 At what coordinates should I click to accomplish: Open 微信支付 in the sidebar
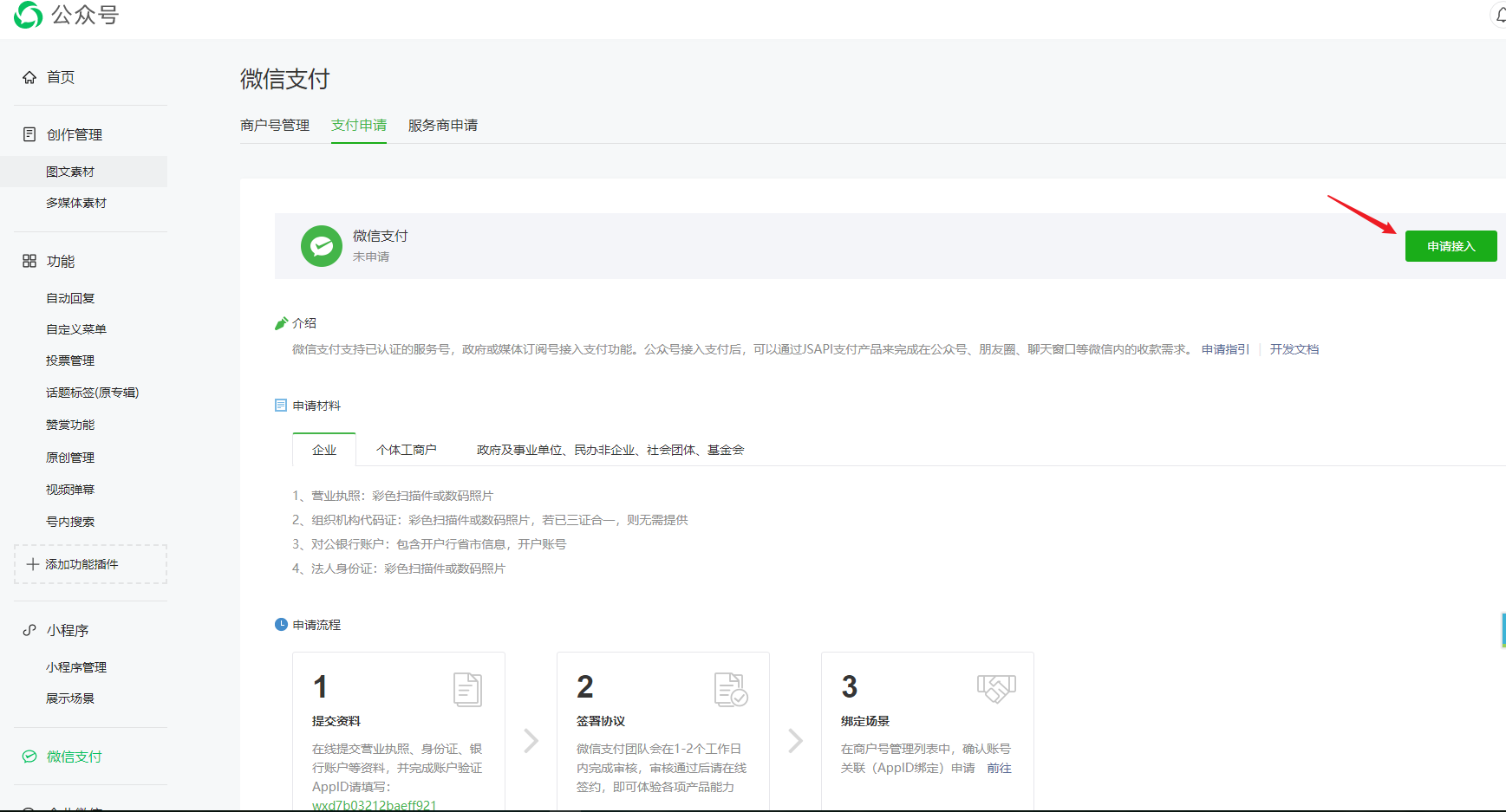pyautogui.click(x=75, y=757)
